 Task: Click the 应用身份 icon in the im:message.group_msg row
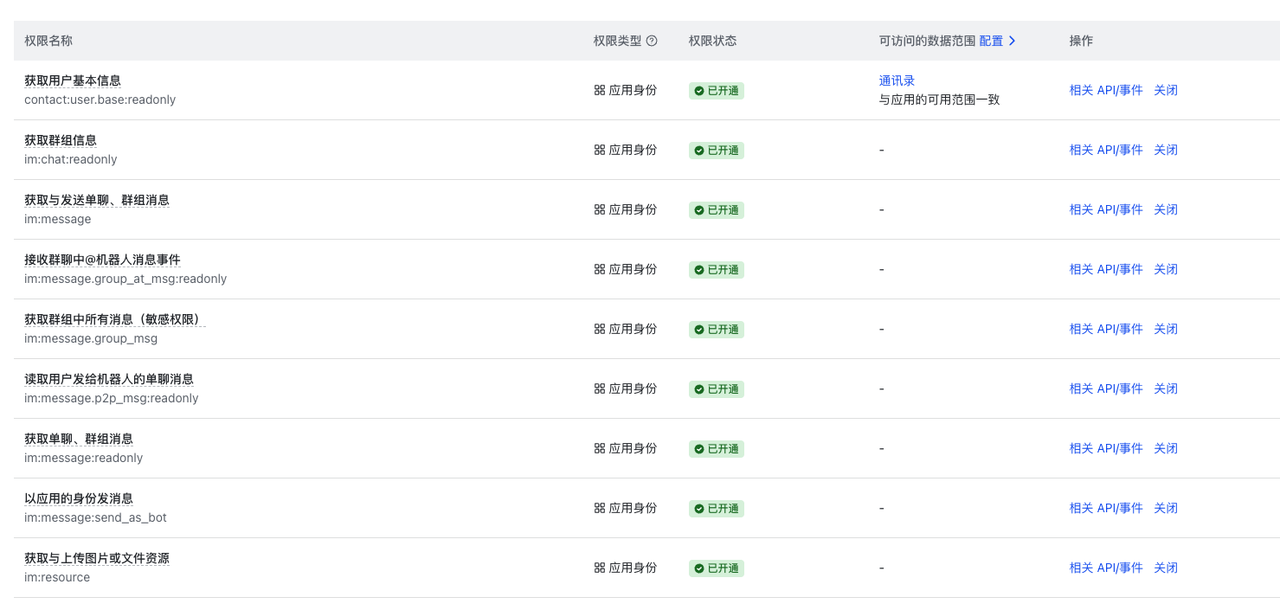[x=599, y=329]
